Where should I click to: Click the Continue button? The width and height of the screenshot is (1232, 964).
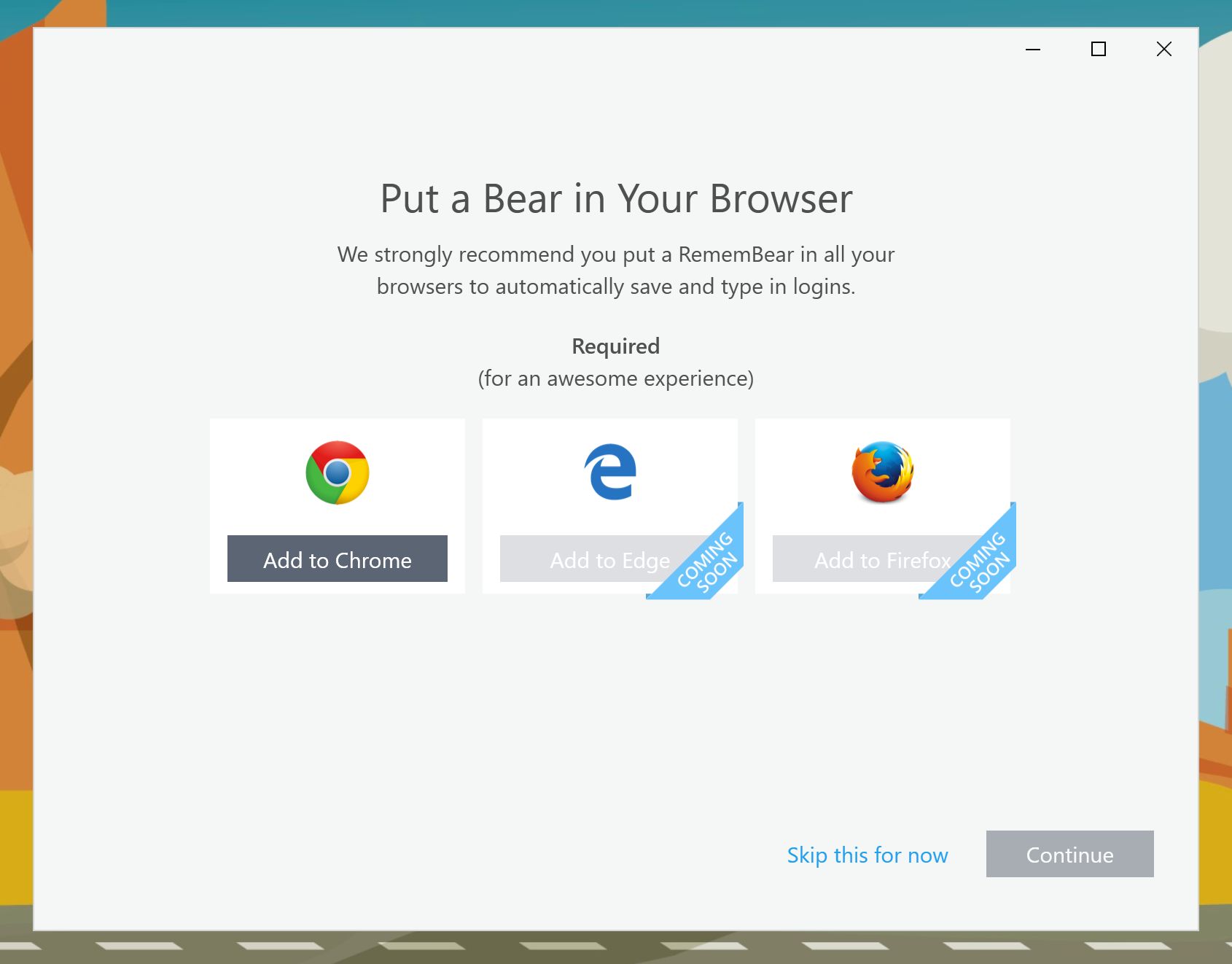coord(1070,854)
